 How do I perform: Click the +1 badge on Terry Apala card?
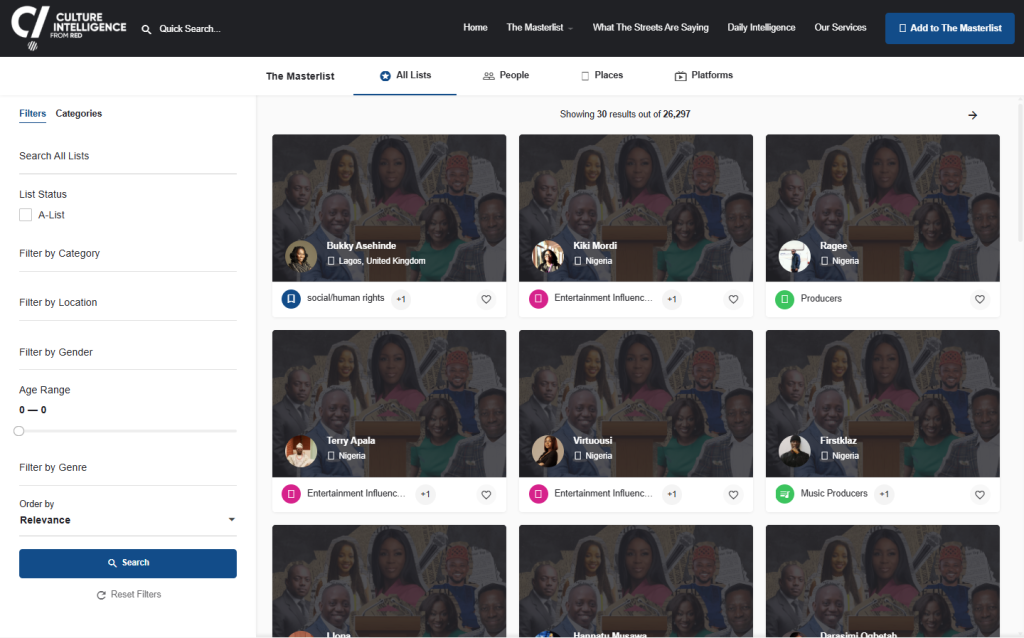[425, 494]
